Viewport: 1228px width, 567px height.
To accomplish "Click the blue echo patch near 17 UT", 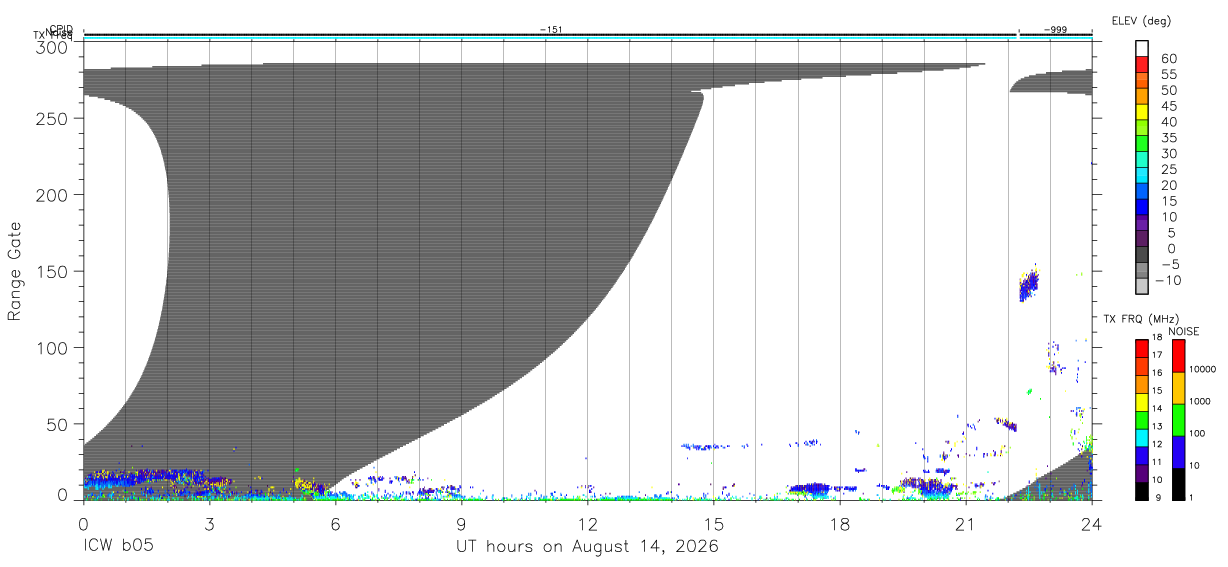I will [809, 489].
